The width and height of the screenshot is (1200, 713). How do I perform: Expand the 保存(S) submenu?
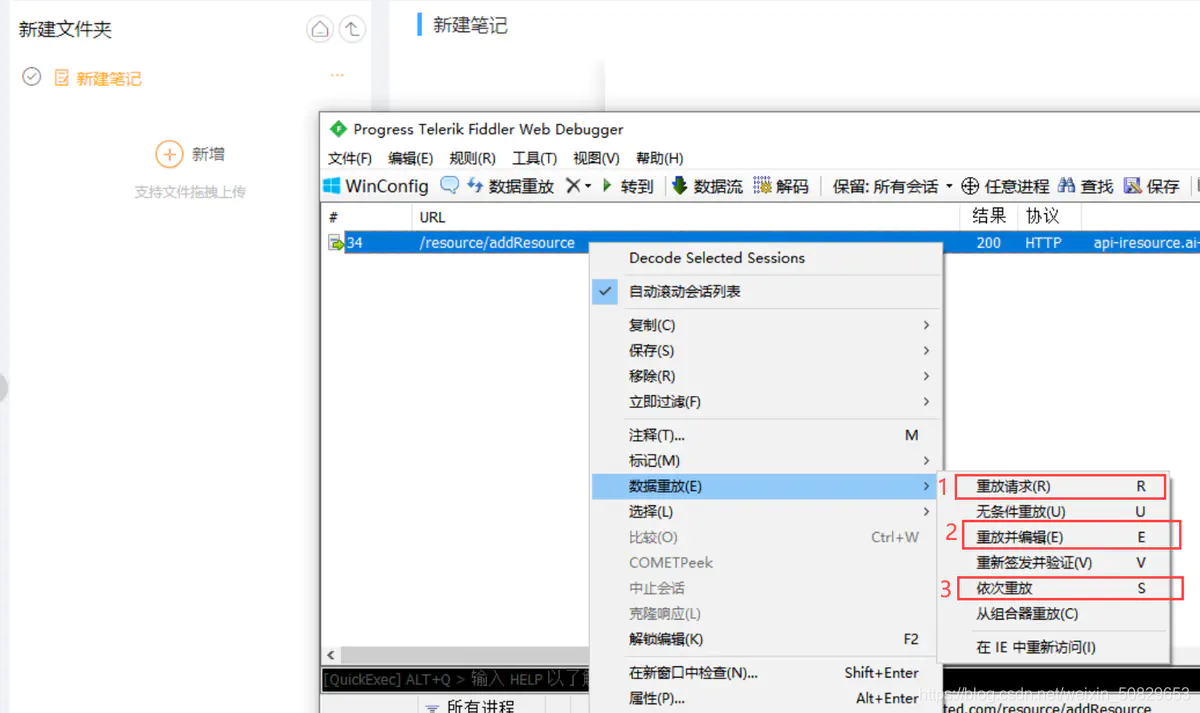pos(767,351)
